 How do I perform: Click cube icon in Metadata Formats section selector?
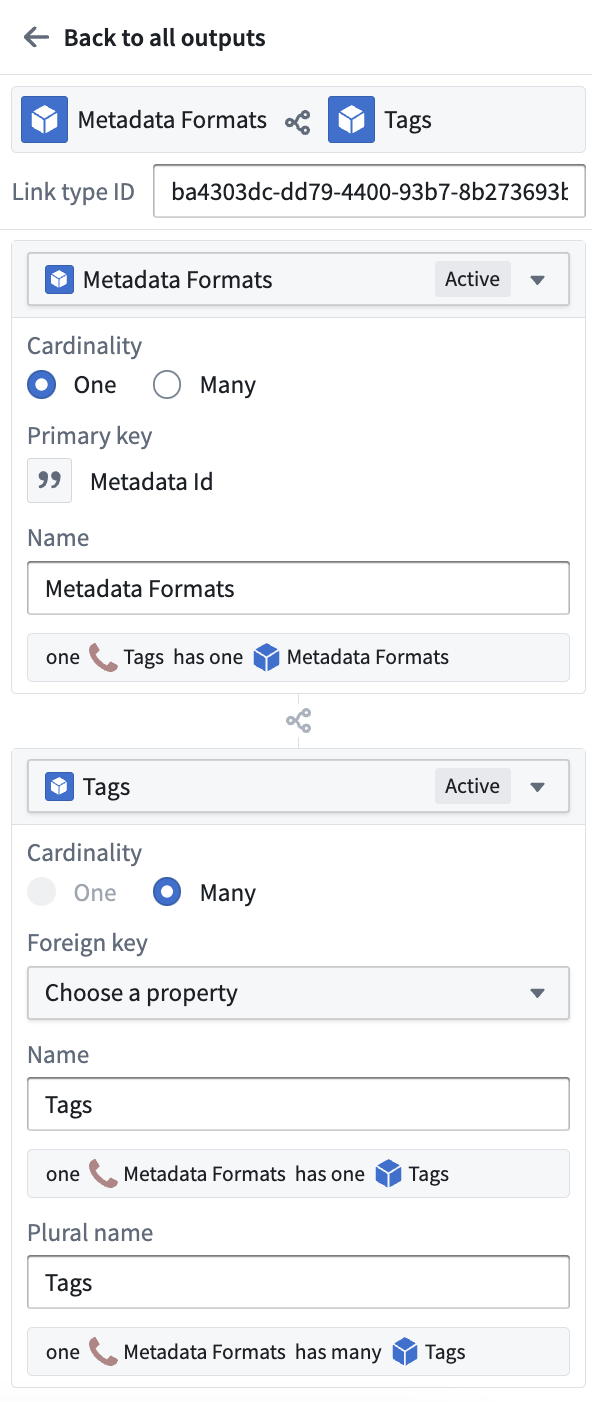pos(60,279)
